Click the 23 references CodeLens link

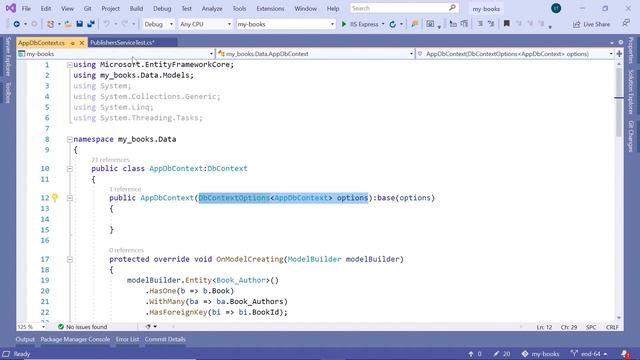point(110,160)
